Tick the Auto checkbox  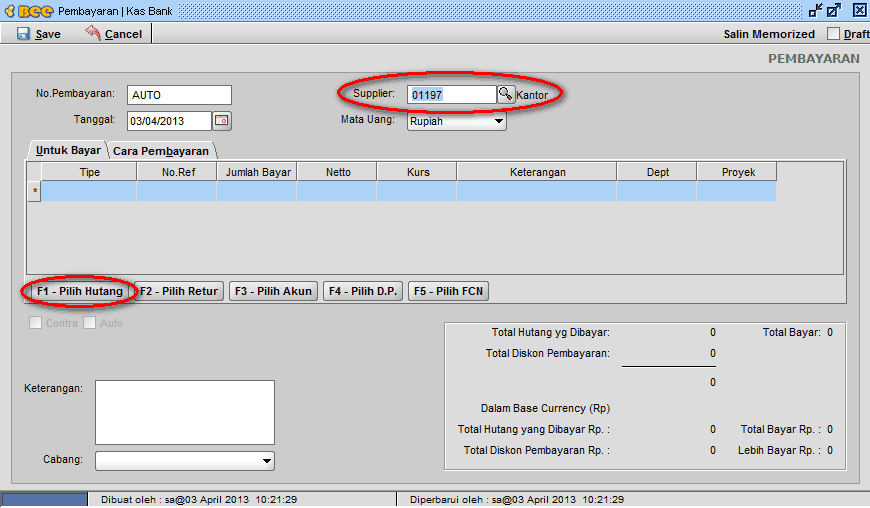pos(90,323)
